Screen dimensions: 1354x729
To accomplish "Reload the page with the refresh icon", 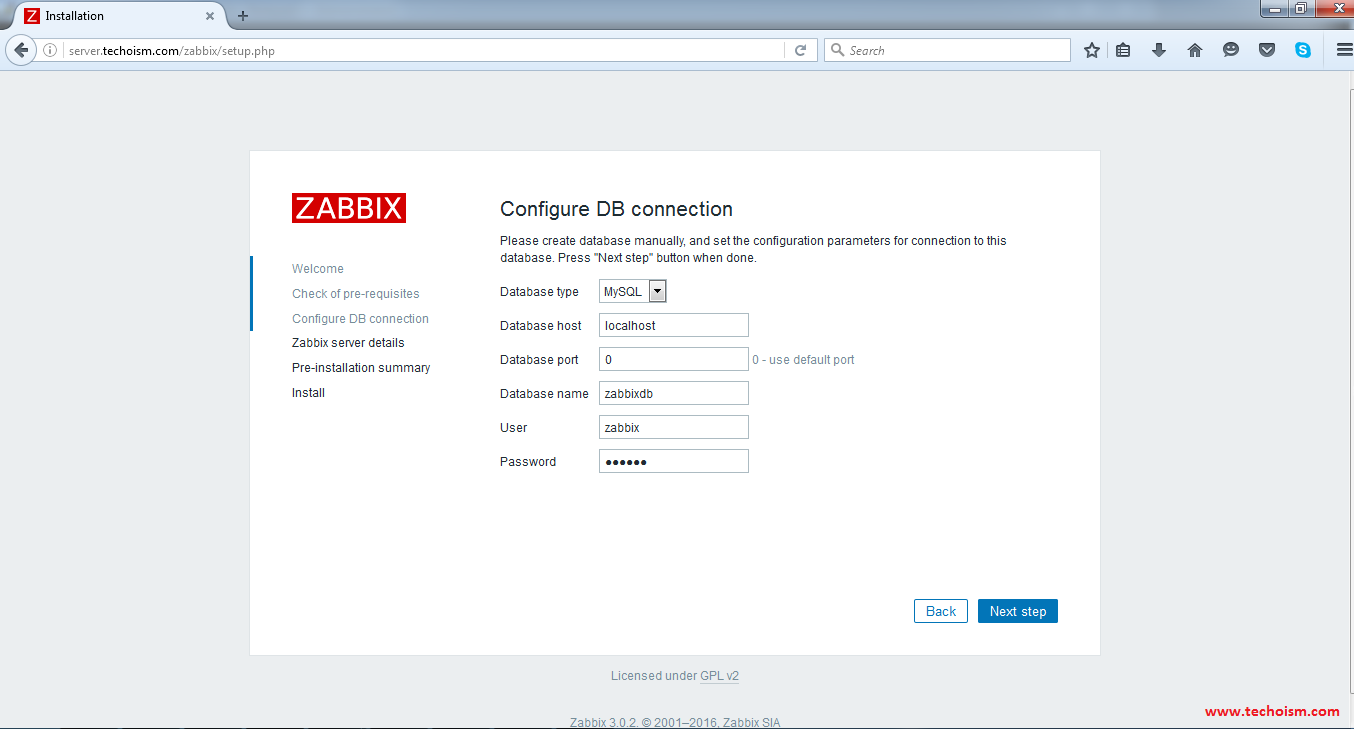I will tap(800, 50).
